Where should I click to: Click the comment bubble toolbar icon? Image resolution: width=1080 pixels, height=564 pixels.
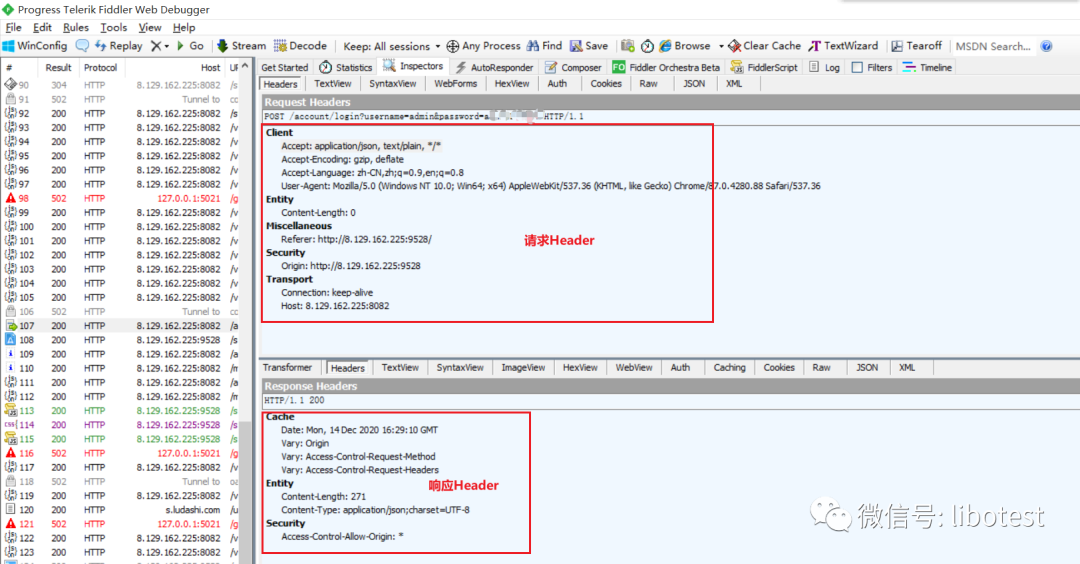82,46
